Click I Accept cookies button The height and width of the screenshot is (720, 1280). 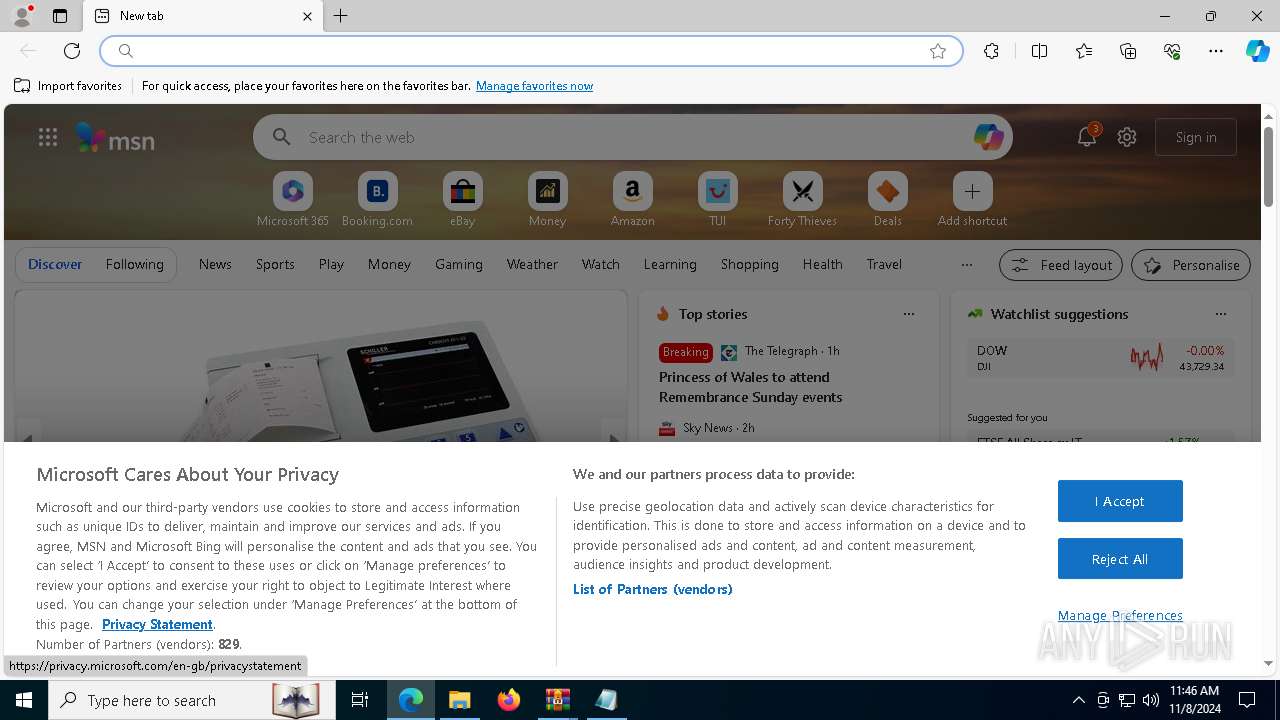click(x=1120, y=501)
